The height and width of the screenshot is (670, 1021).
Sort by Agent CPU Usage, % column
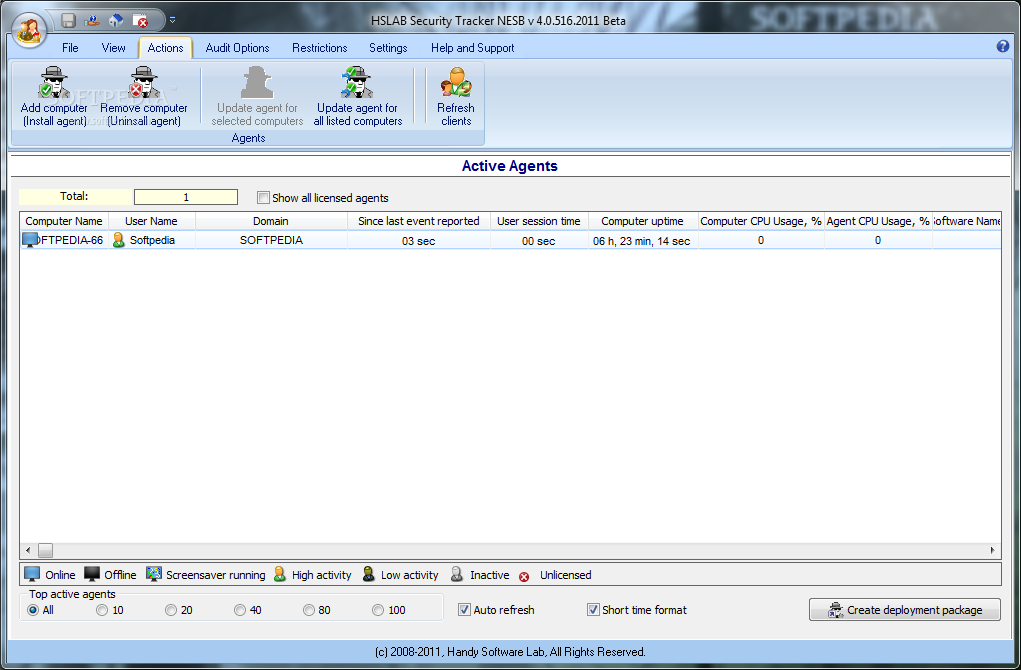click(x=878, y=221)
